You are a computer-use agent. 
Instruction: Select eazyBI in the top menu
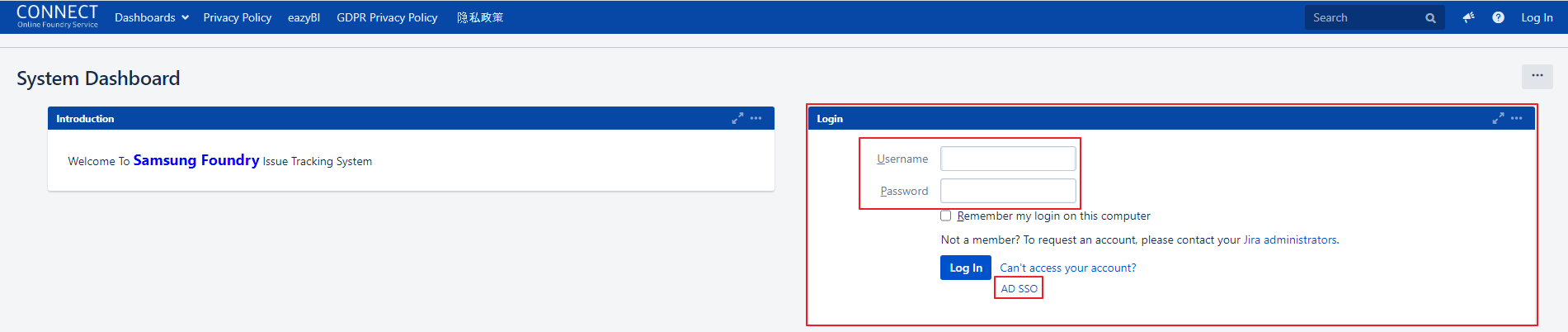(304, 17)
